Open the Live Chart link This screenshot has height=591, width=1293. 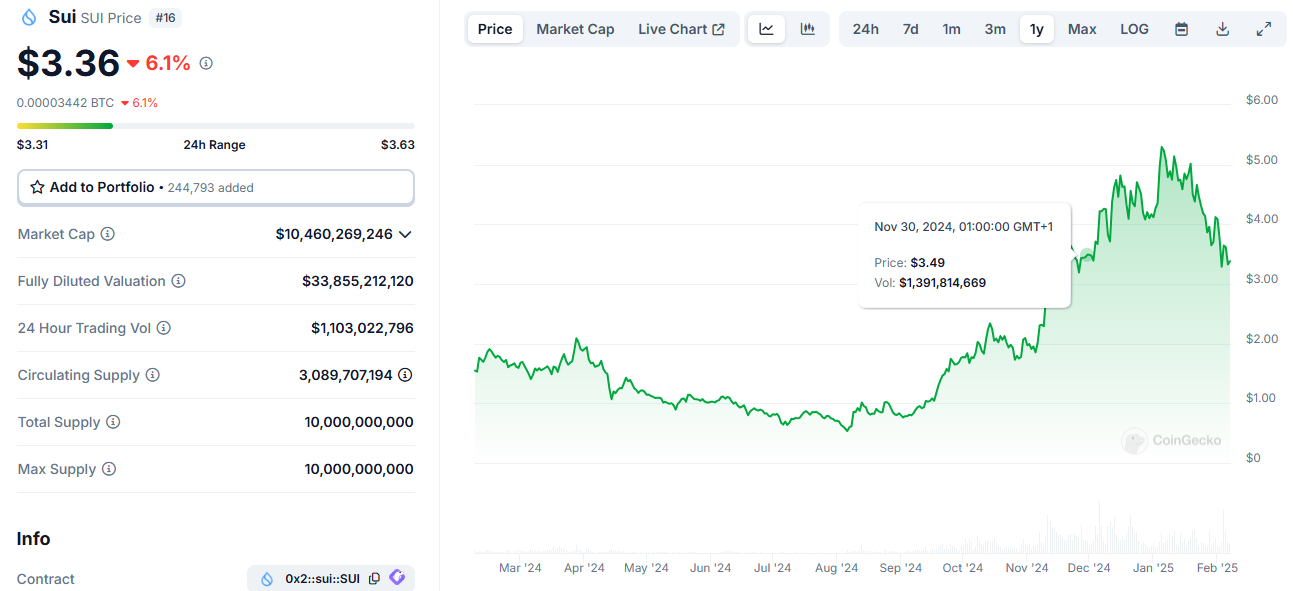[682, 29]
